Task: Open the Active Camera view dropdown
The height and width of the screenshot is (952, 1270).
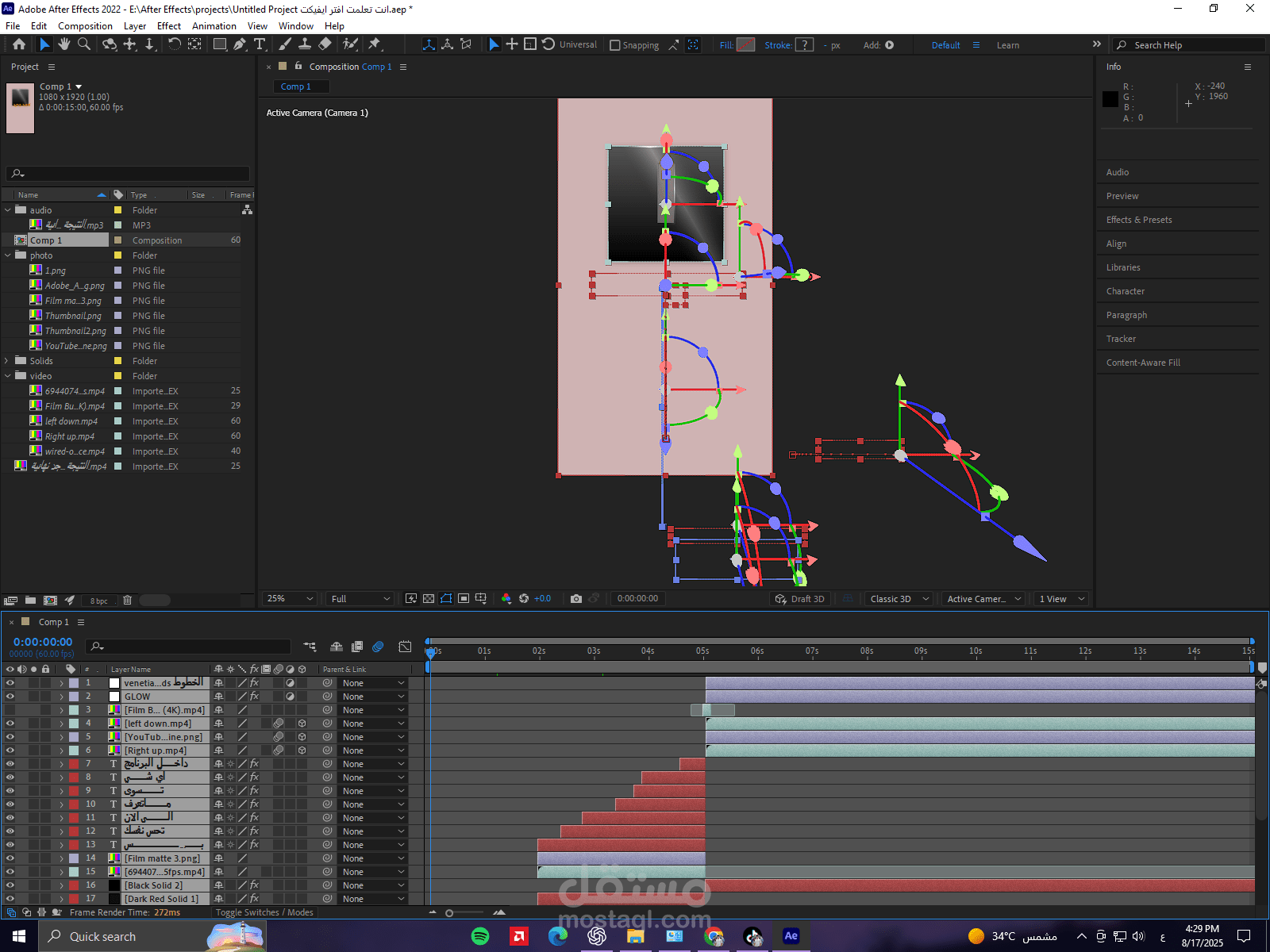Action: 983,599
